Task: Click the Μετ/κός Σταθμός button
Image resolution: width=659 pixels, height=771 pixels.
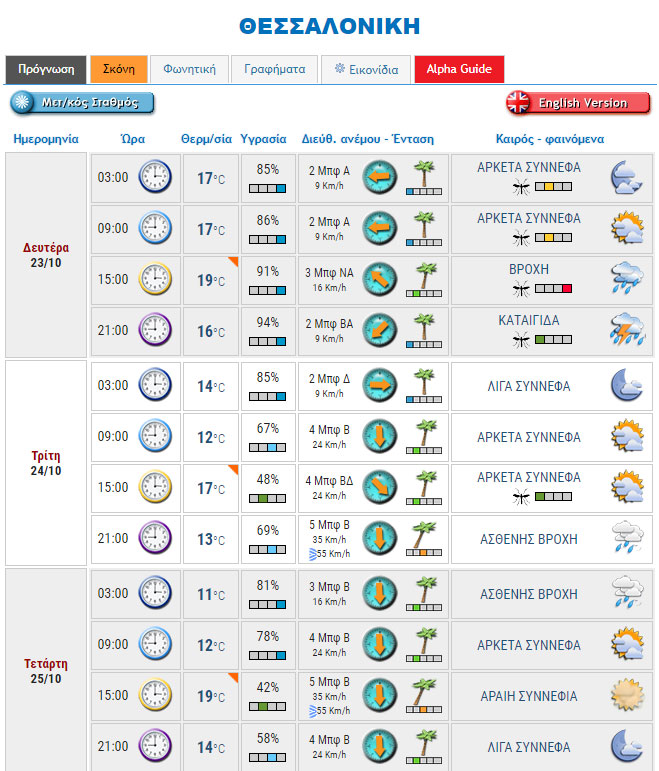Action: (x=82, y=103)
